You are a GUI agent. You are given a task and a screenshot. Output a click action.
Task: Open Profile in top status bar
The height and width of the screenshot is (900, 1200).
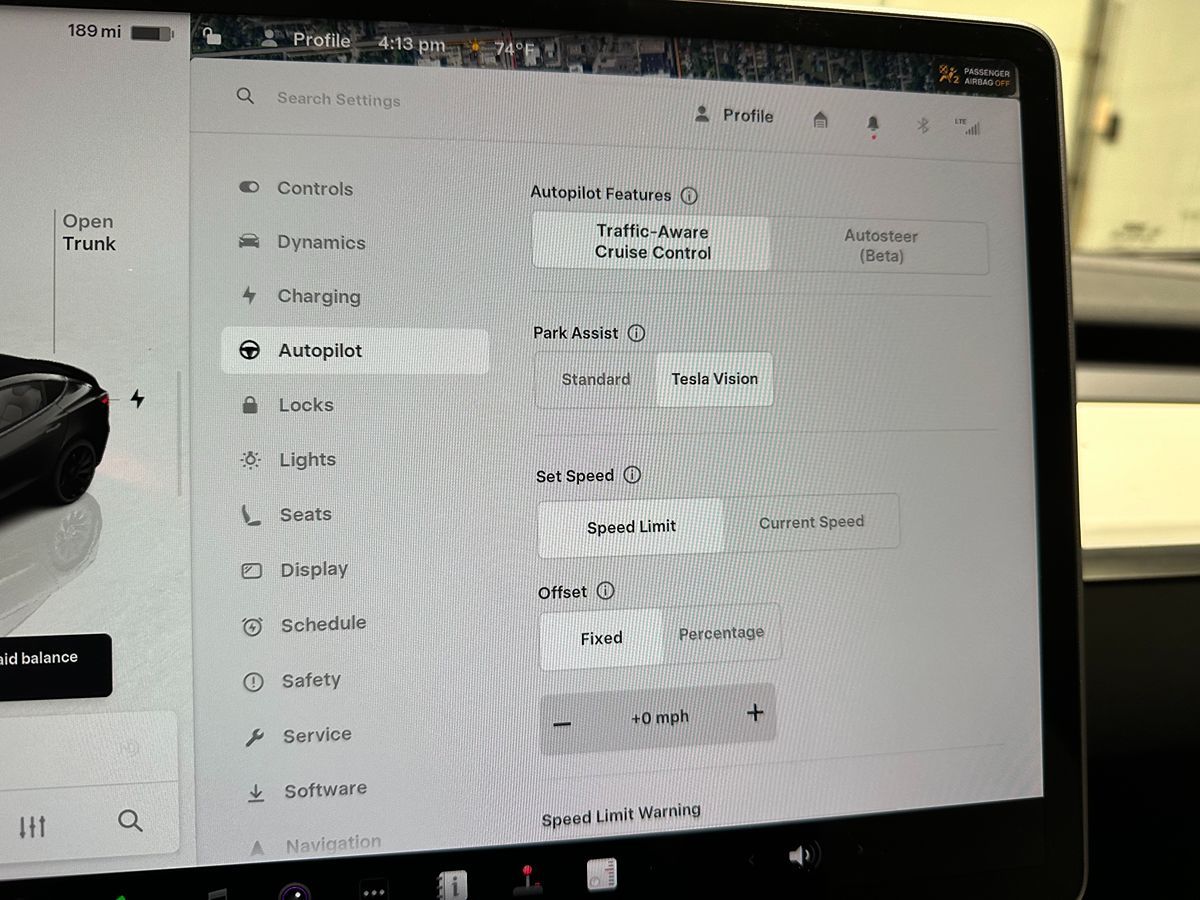305,40
